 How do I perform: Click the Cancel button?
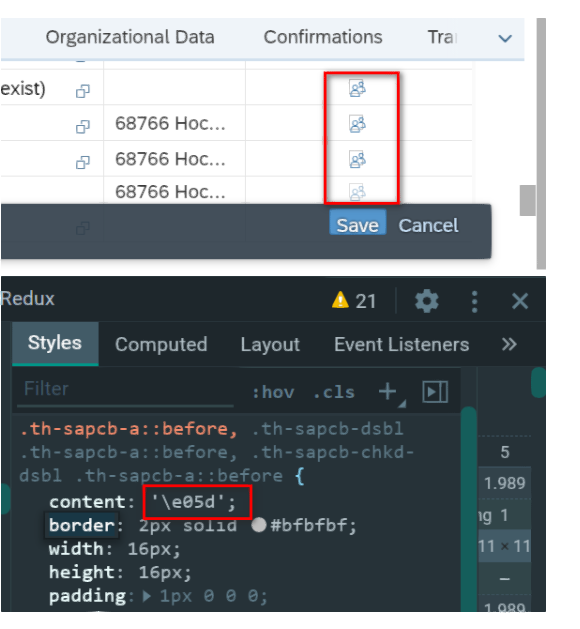pyautogui.click(x=428, y=225)
